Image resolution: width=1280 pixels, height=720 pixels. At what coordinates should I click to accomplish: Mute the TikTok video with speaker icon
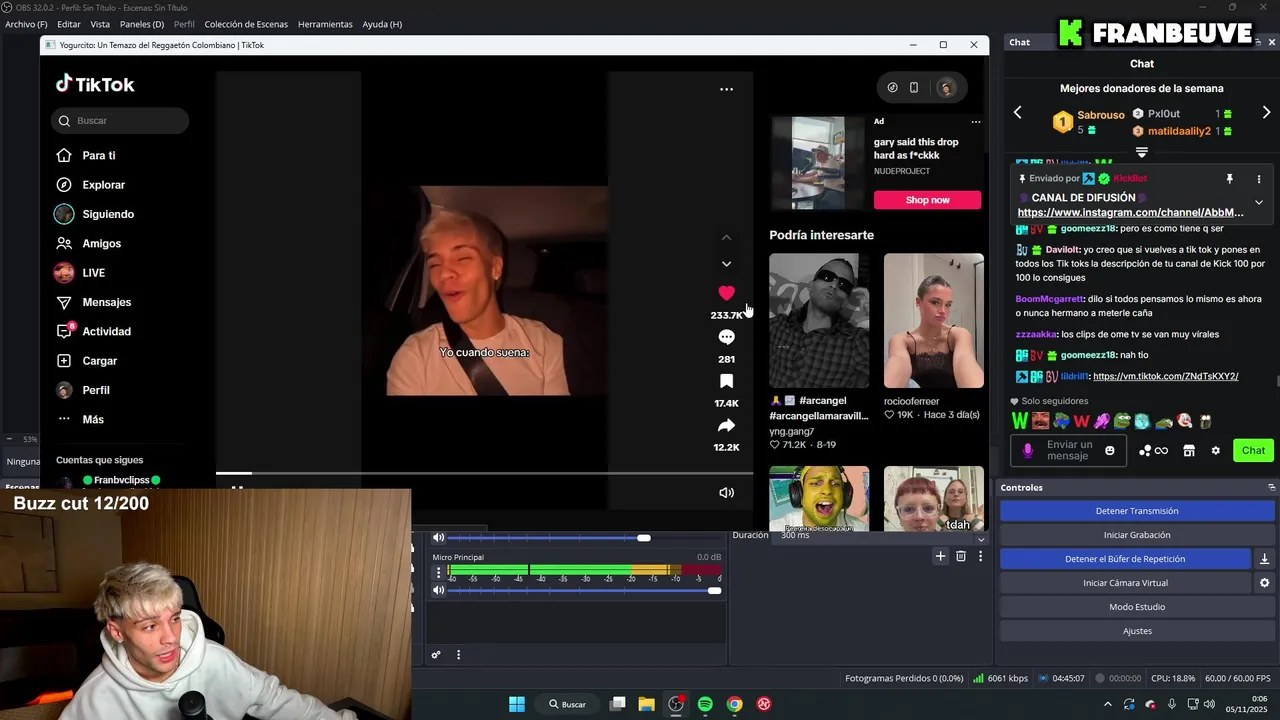(726, 492)
